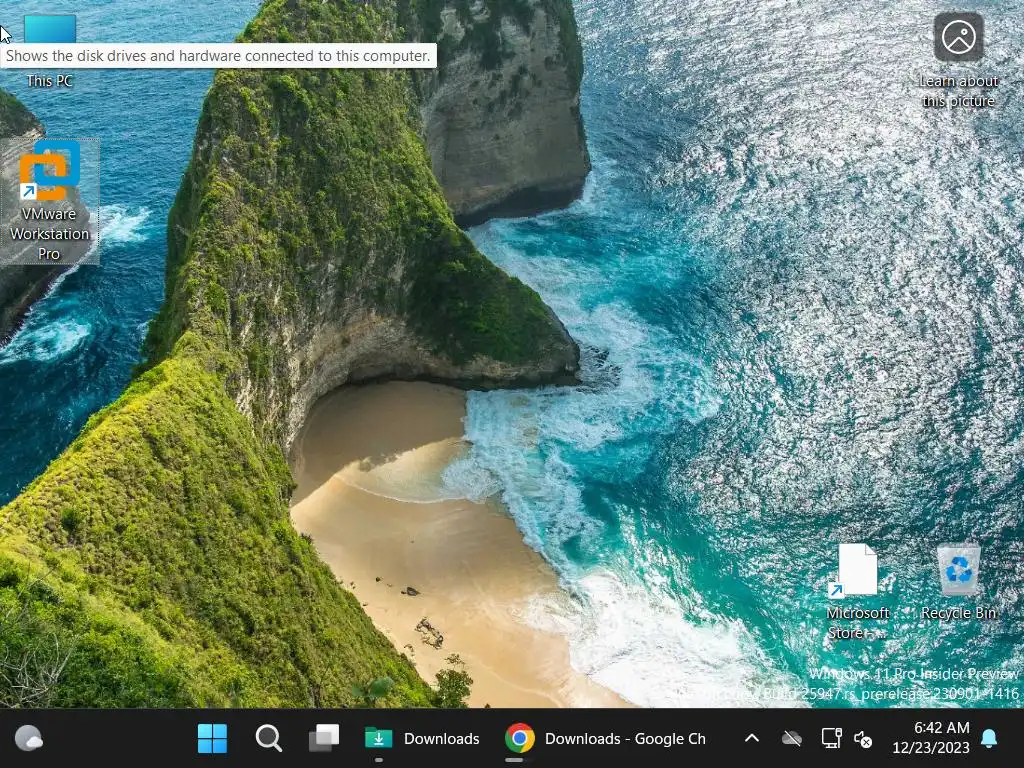This screenshot has width=1024, height=768.
Task: Open the Windows Start menu
Action: pos(212,739)
